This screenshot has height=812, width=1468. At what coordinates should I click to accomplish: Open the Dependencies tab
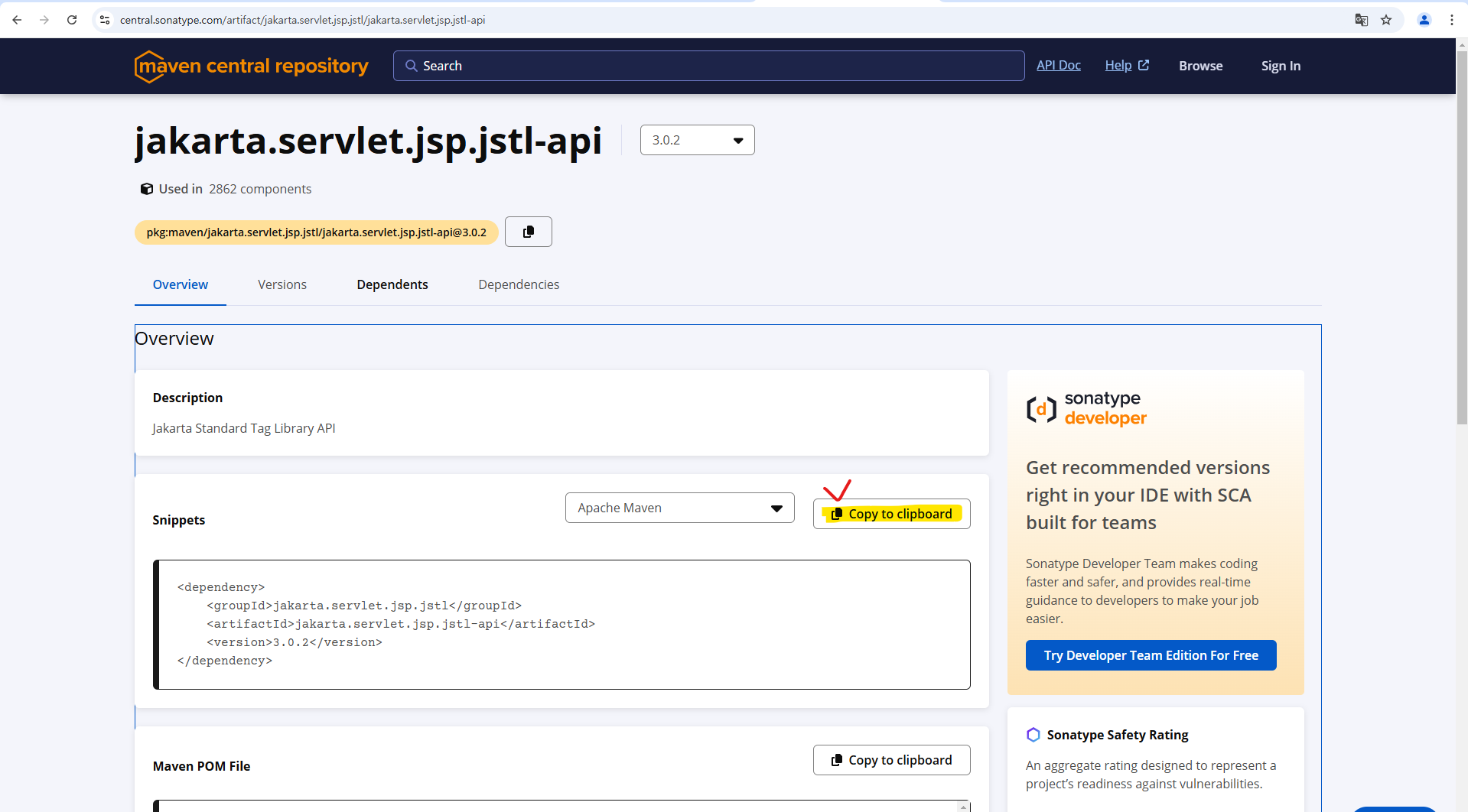pos(519,284)
